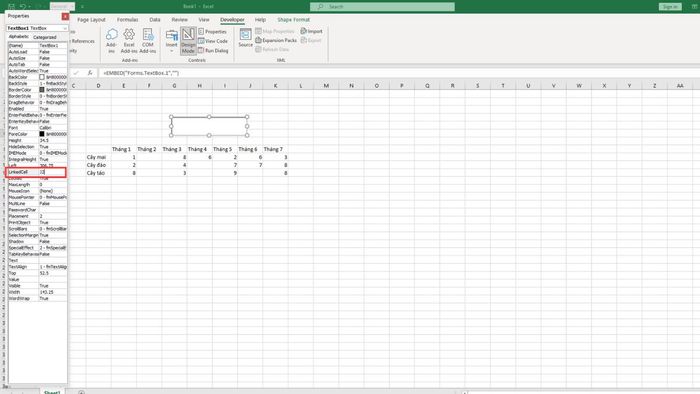Select the cell labeled Cây mai

point(98,157)
